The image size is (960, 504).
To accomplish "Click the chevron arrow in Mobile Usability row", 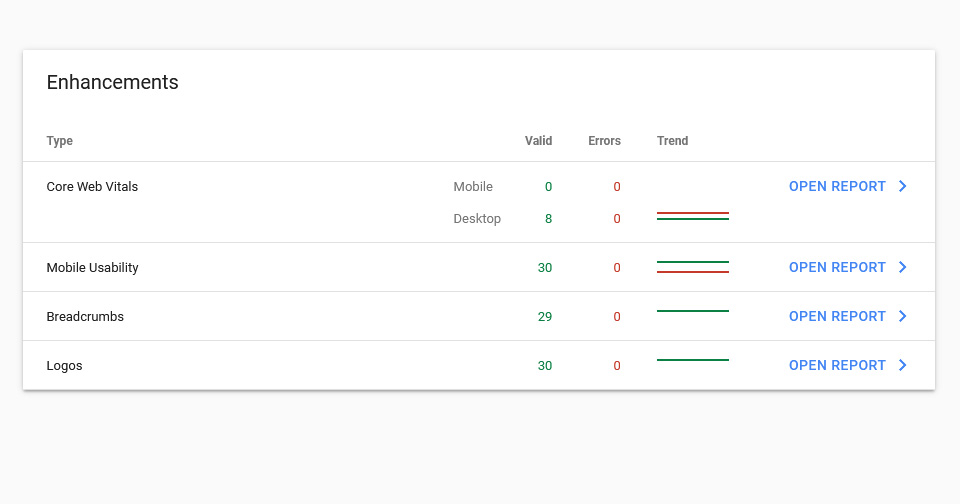I will pyautogui.click(x=902, y=267).
